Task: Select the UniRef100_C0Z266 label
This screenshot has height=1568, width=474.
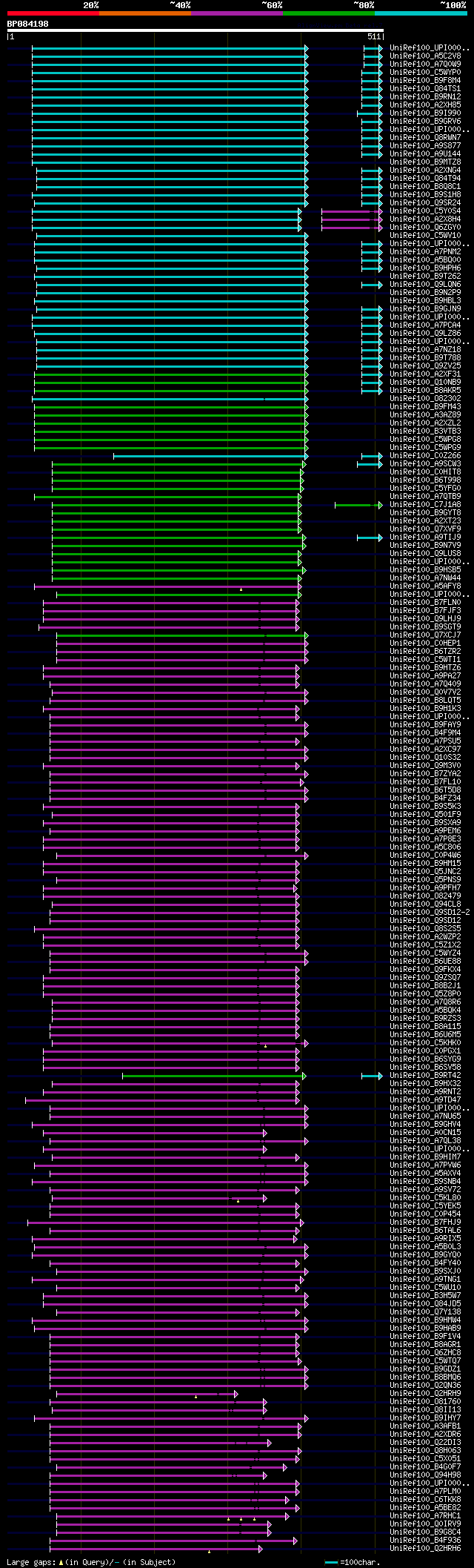Action: click(425, 455)
